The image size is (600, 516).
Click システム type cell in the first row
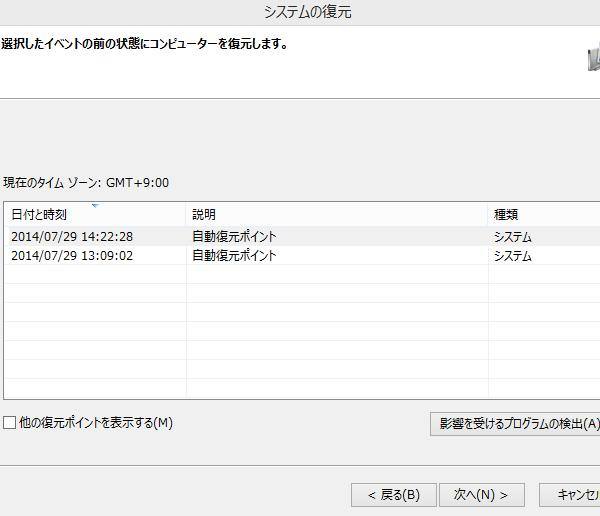[513, 237]
